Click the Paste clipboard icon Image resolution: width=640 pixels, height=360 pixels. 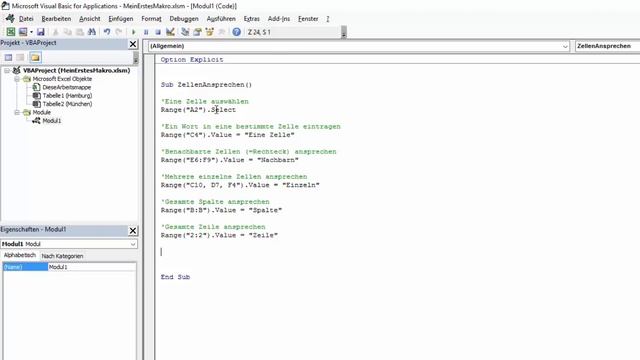pos(80,32)
